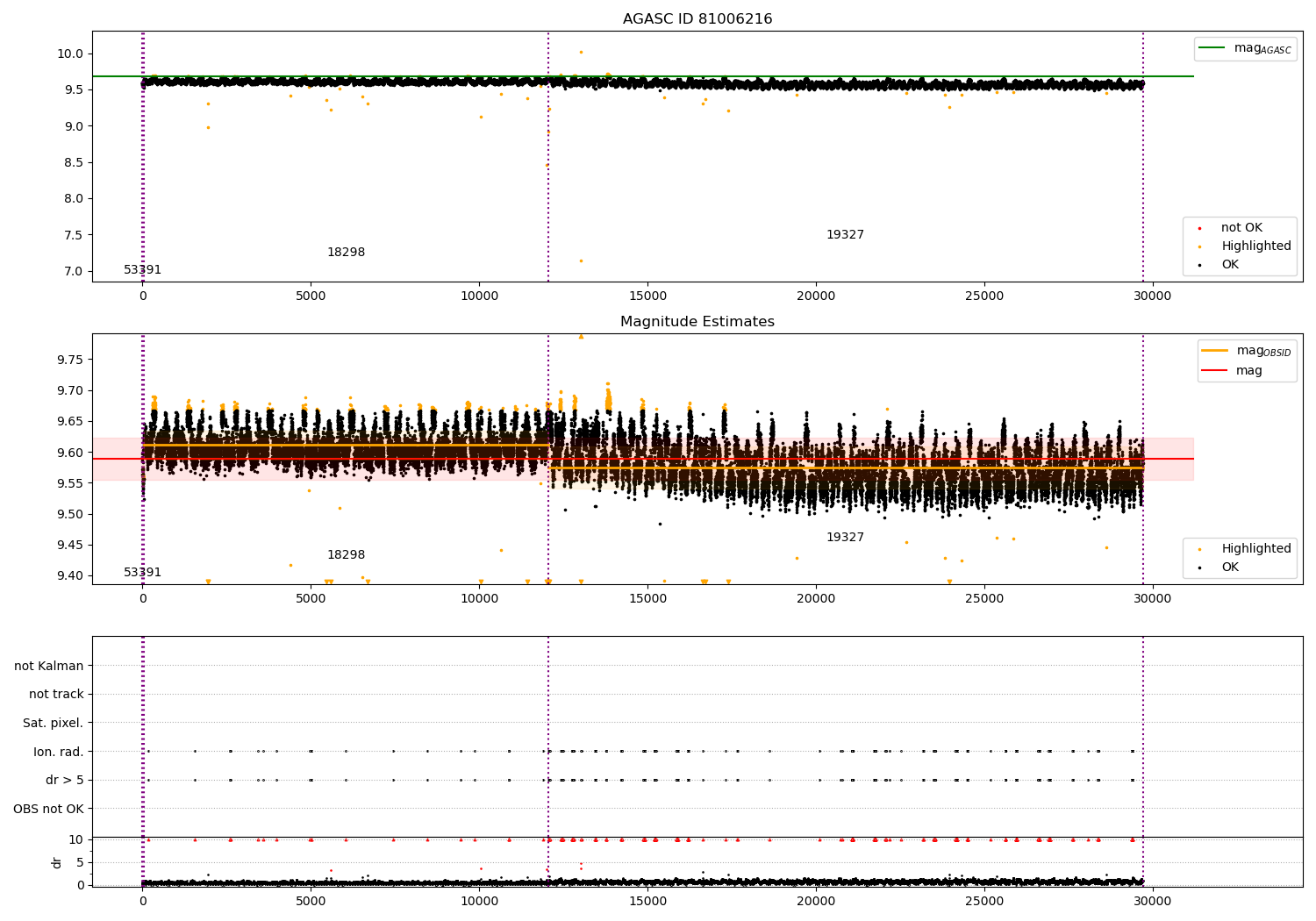Click y-axis tick '9.40' in Magnitude Estimates plot

pos(70,576)
